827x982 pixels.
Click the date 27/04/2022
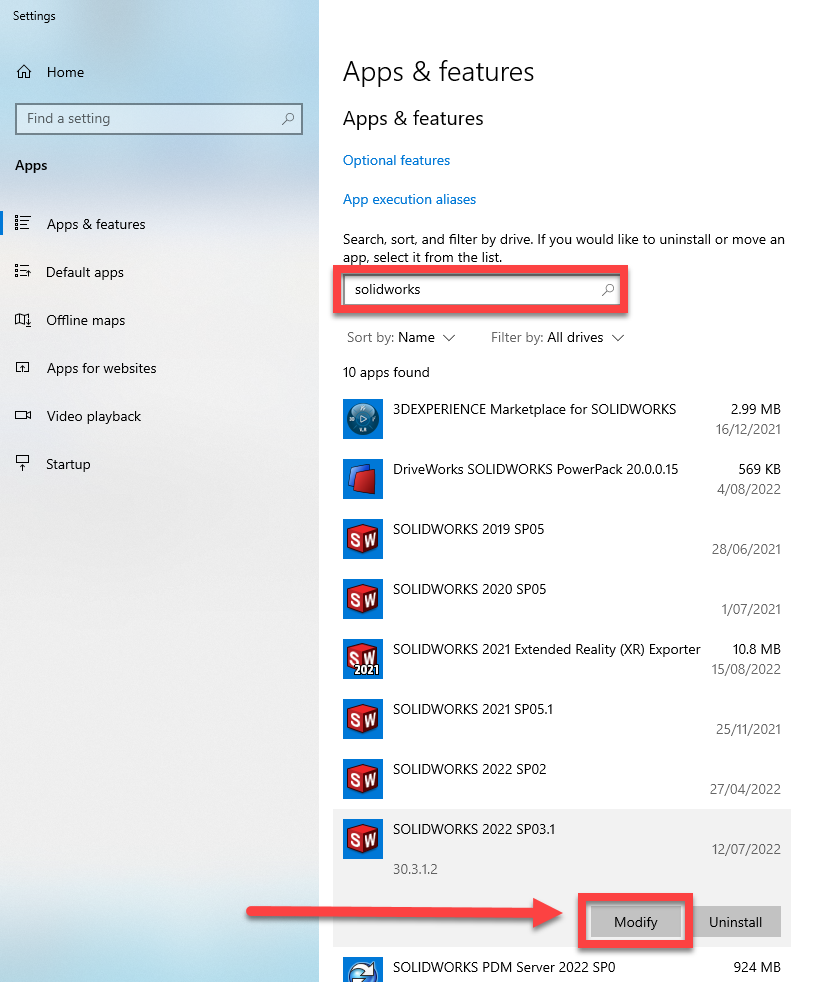point(745,789)
